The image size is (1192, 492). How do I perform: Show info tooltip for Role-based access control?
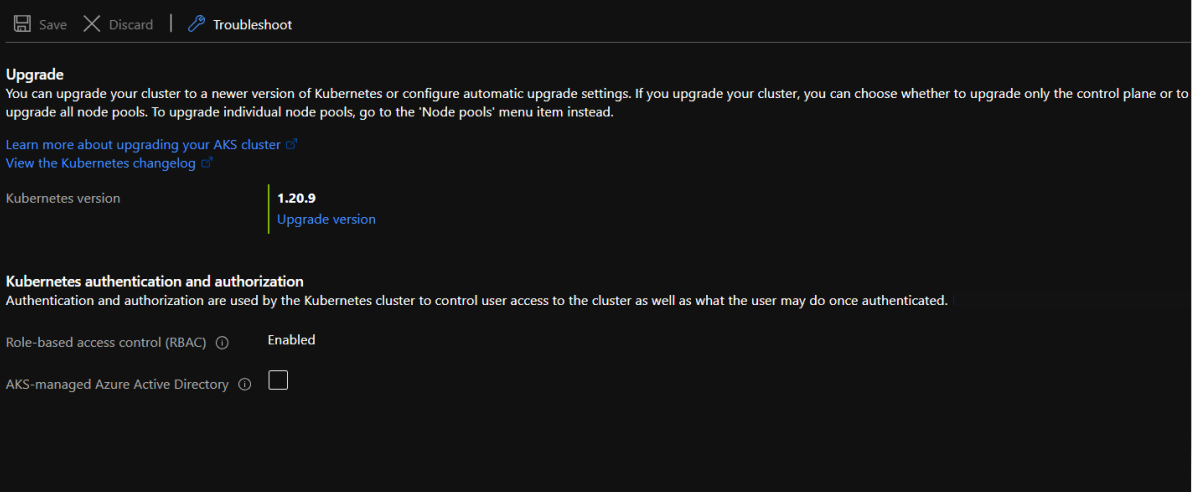point(222,343)
